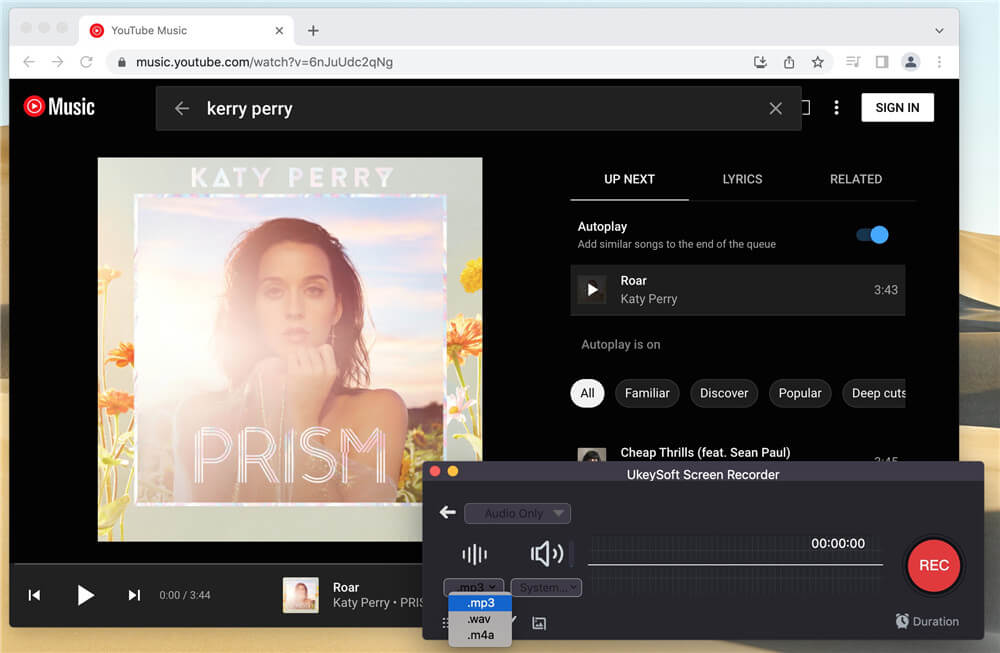Open the Audio Only mode dropdown
The width and height of the screenshot is (1000, 653).
click(x=517, y=513)
